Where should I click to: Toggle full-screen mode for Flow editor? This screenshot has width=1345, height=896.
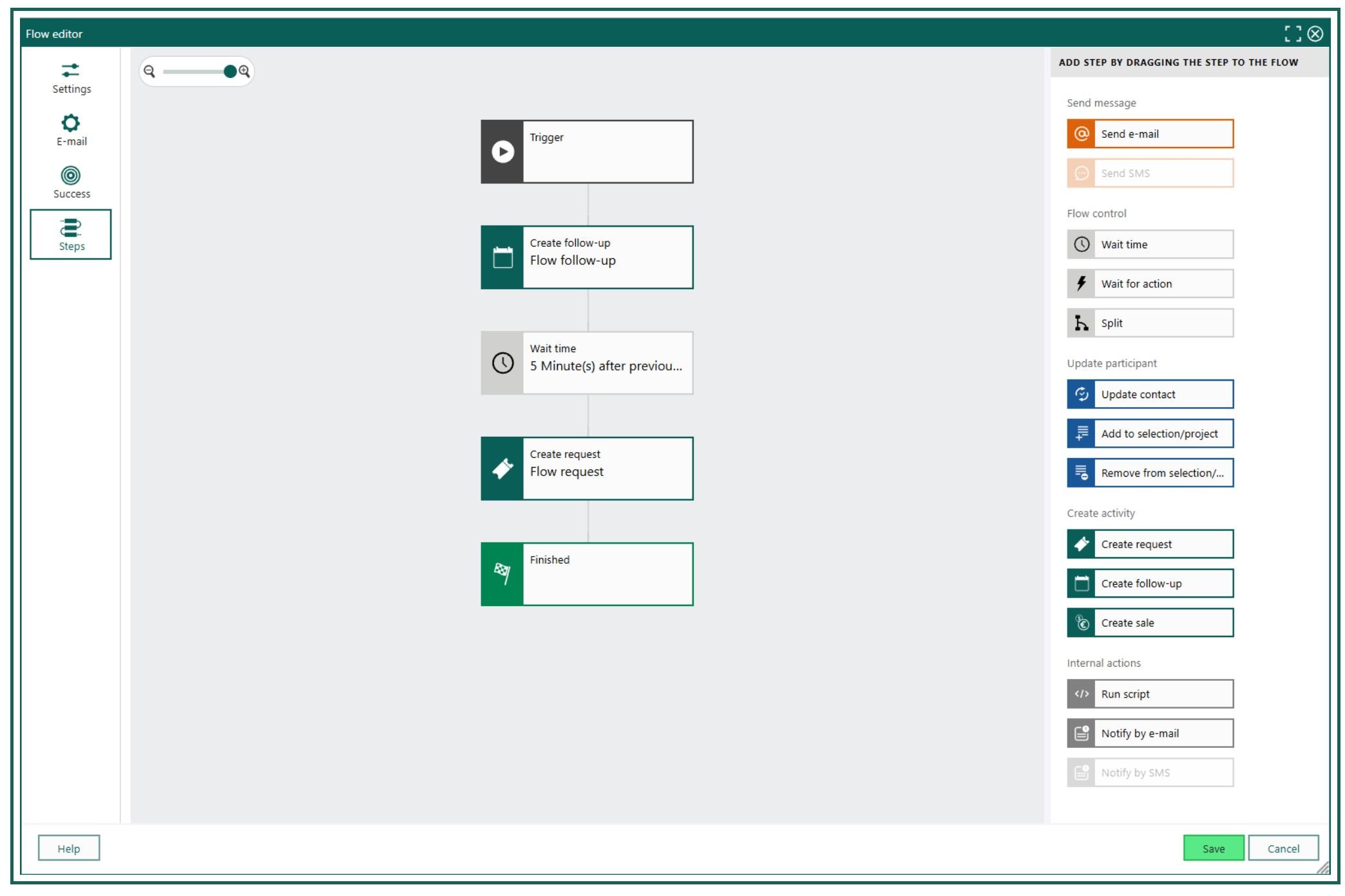click(x=1292, y=33)
